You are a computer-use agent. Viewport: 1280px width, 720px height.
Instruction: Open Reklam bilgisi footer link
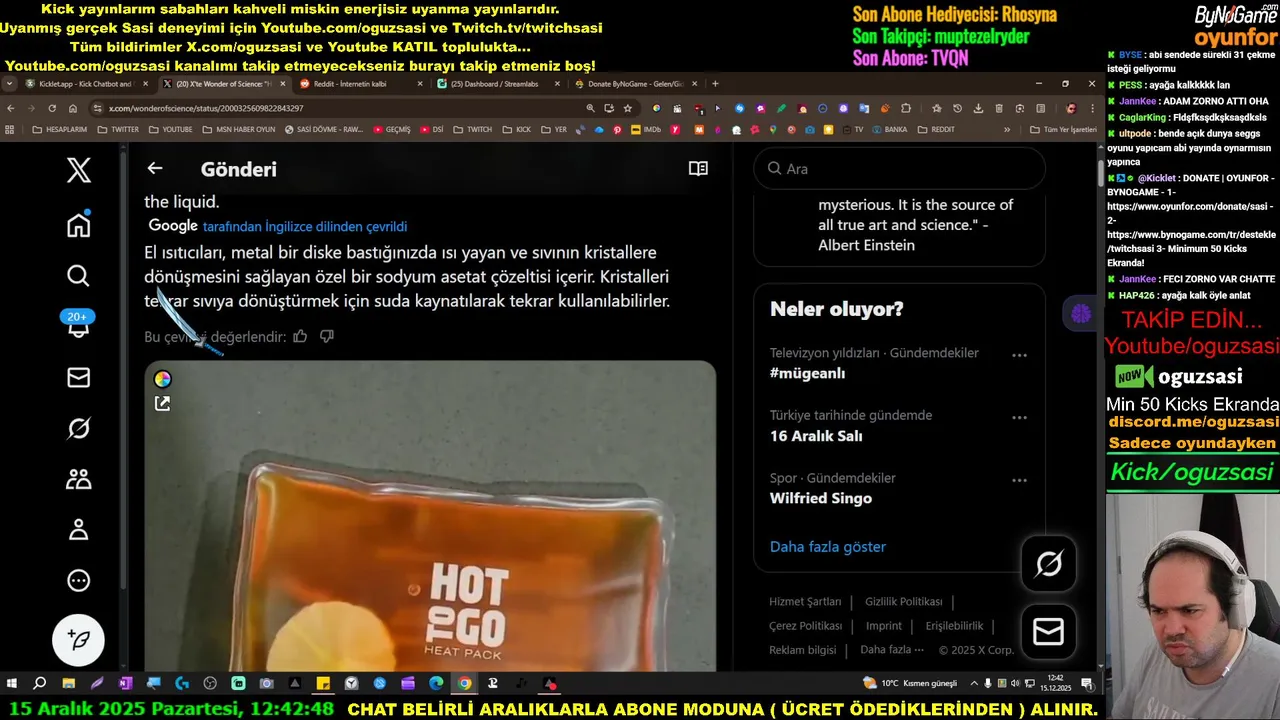[802, 650]
